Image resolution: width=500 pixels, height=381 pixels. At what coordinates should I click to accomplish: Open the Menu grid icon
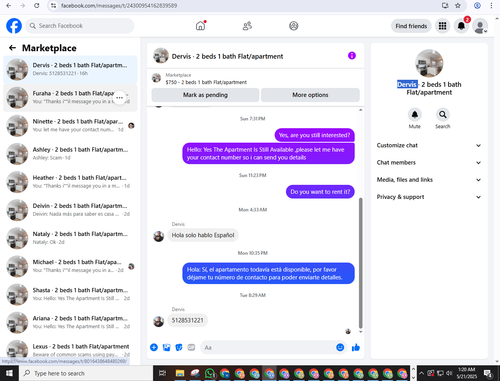click(x=442, y=26)
